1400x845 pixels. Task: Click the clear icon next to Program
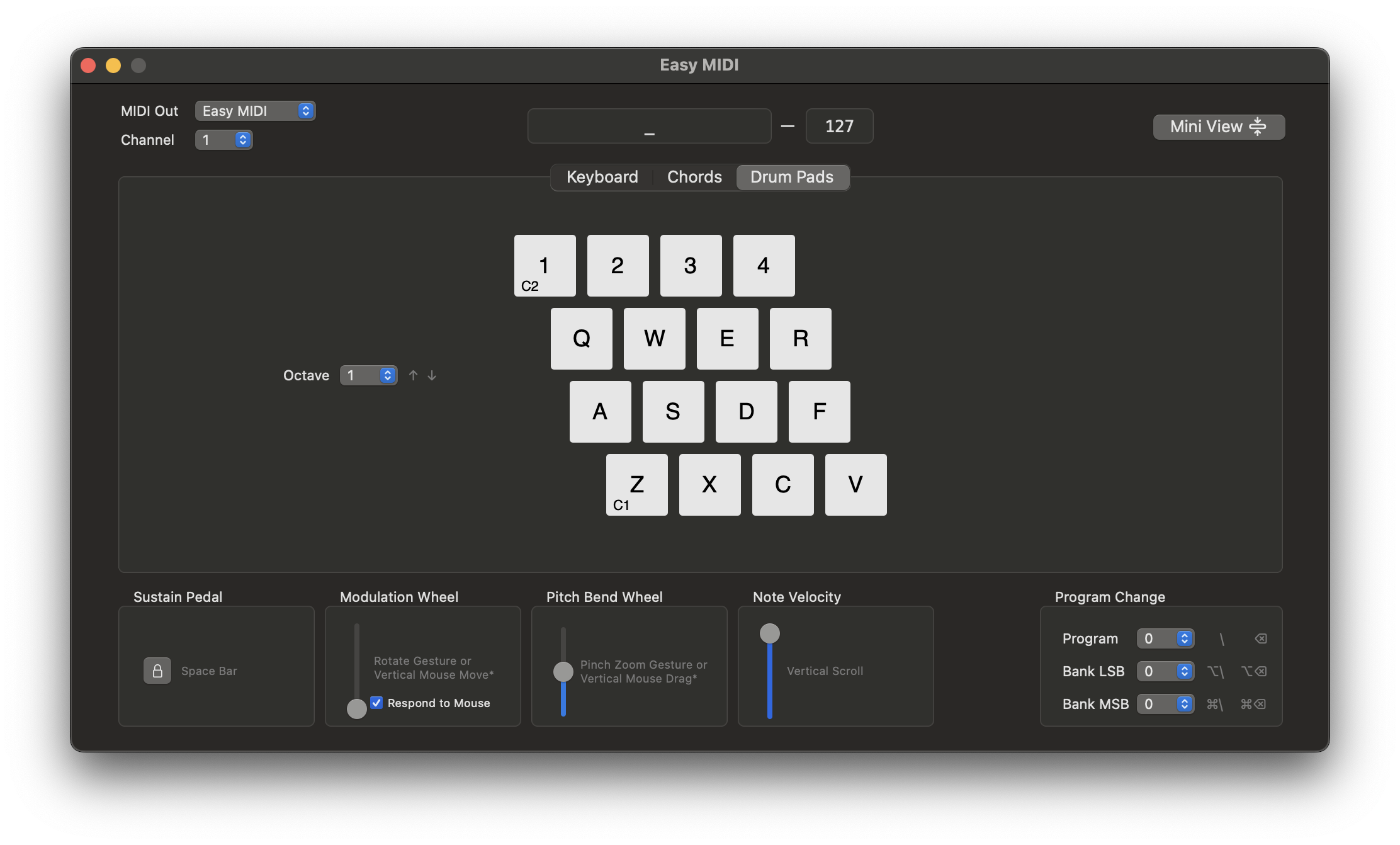pyautogui.click(x=1261, y=638)
